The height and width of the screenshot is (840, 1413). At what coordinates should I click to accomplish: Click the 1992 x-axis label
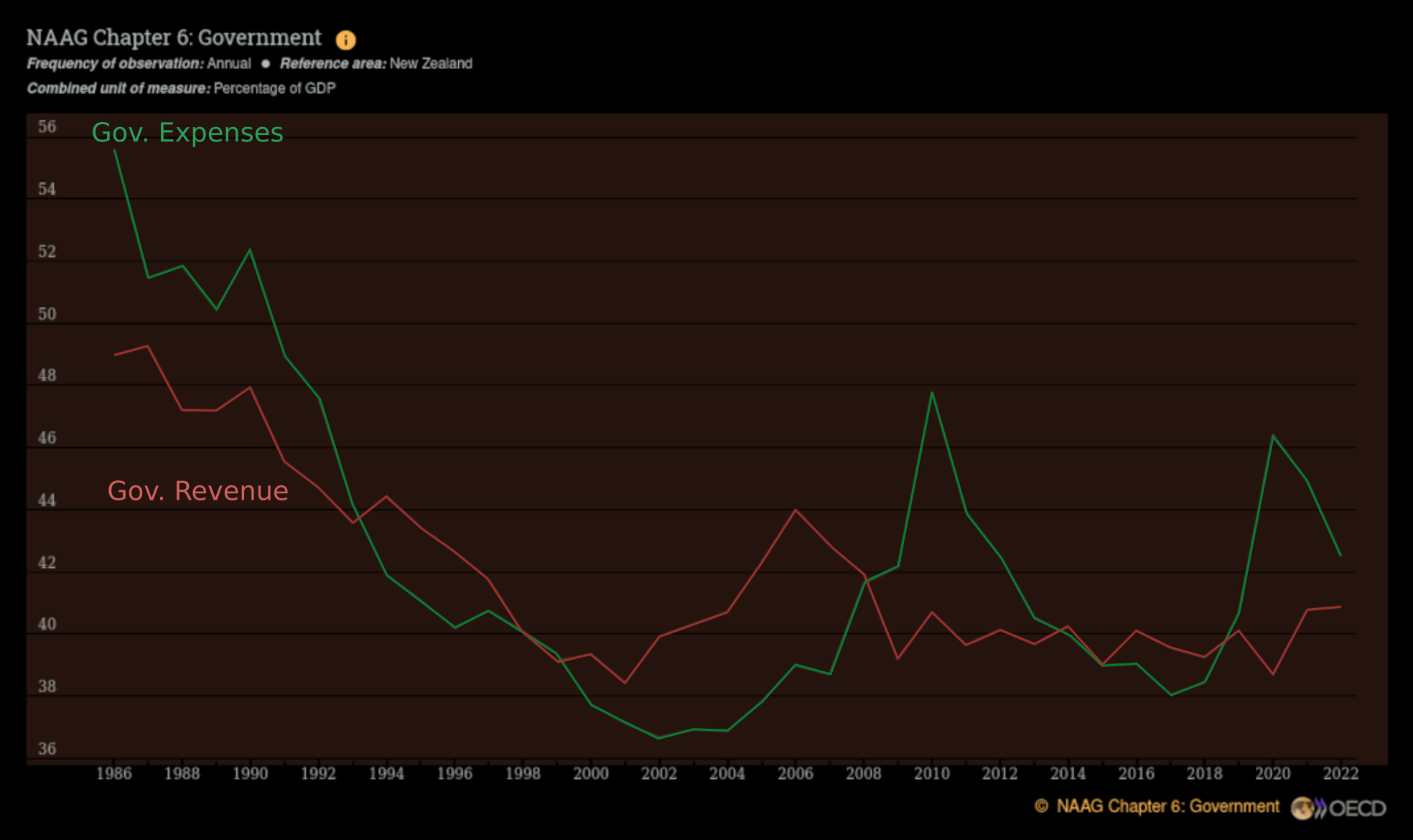(x=319, y=773)
